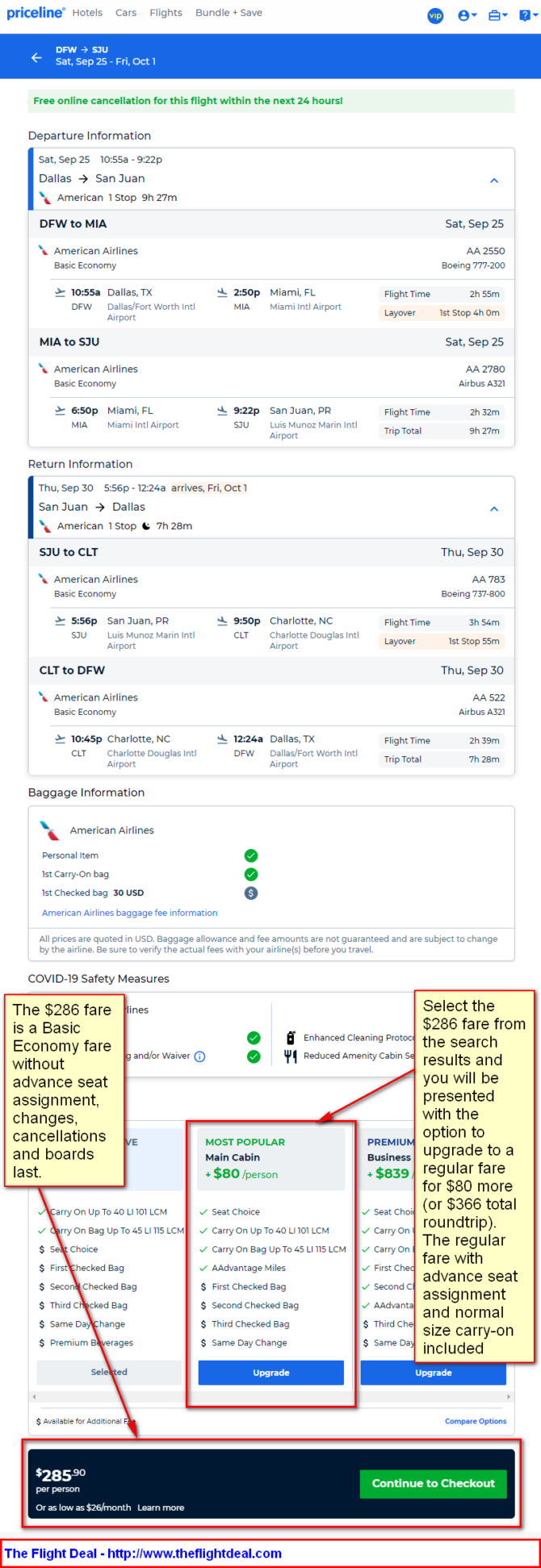Viewport: 541px width, 1568px height.
Task: Open American Airlines baggage fee information link
Action: (x=130, y=913)
